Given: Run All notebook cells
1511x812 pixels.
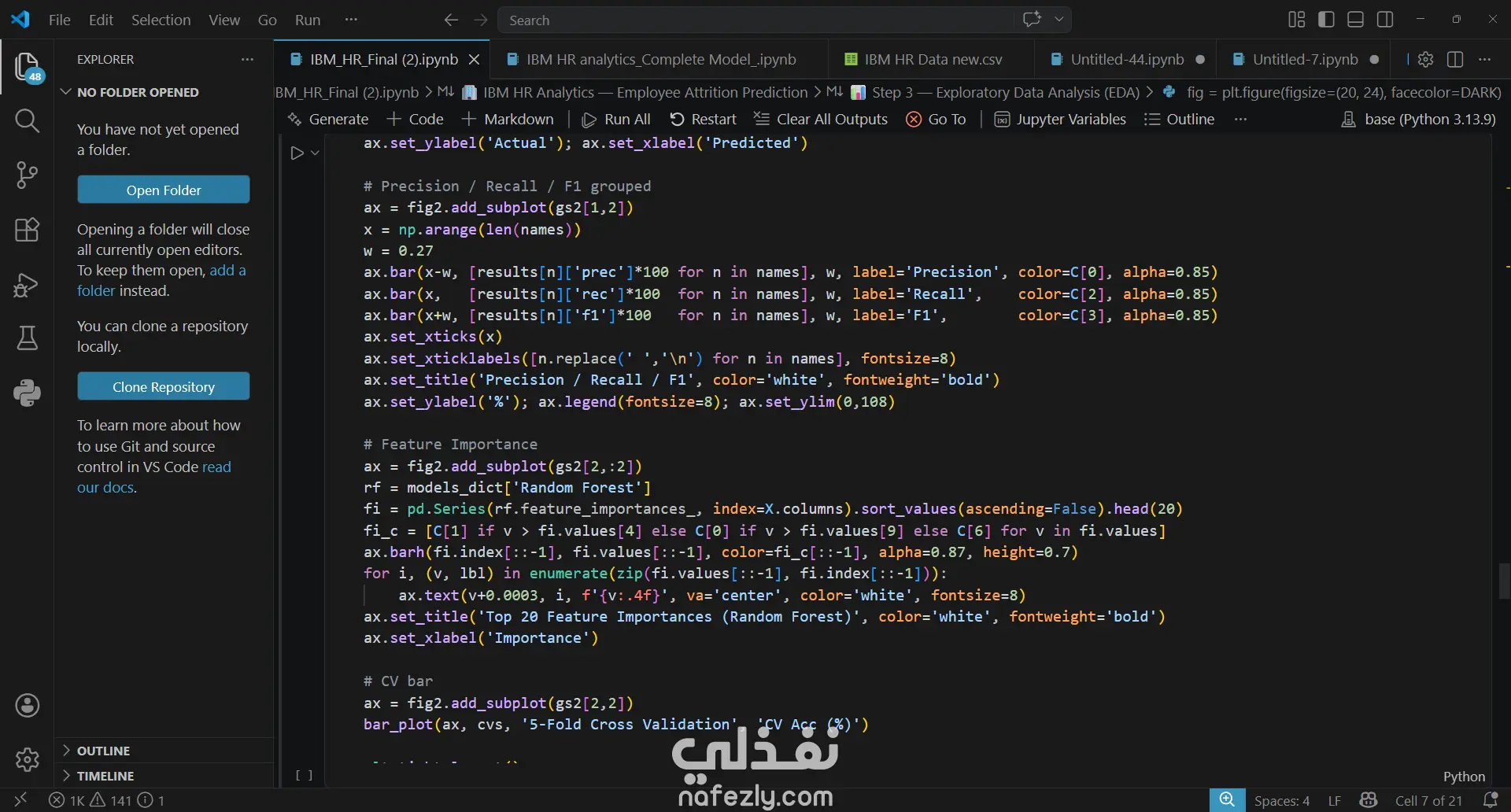Looking at the screenshot, I should 616,119.
